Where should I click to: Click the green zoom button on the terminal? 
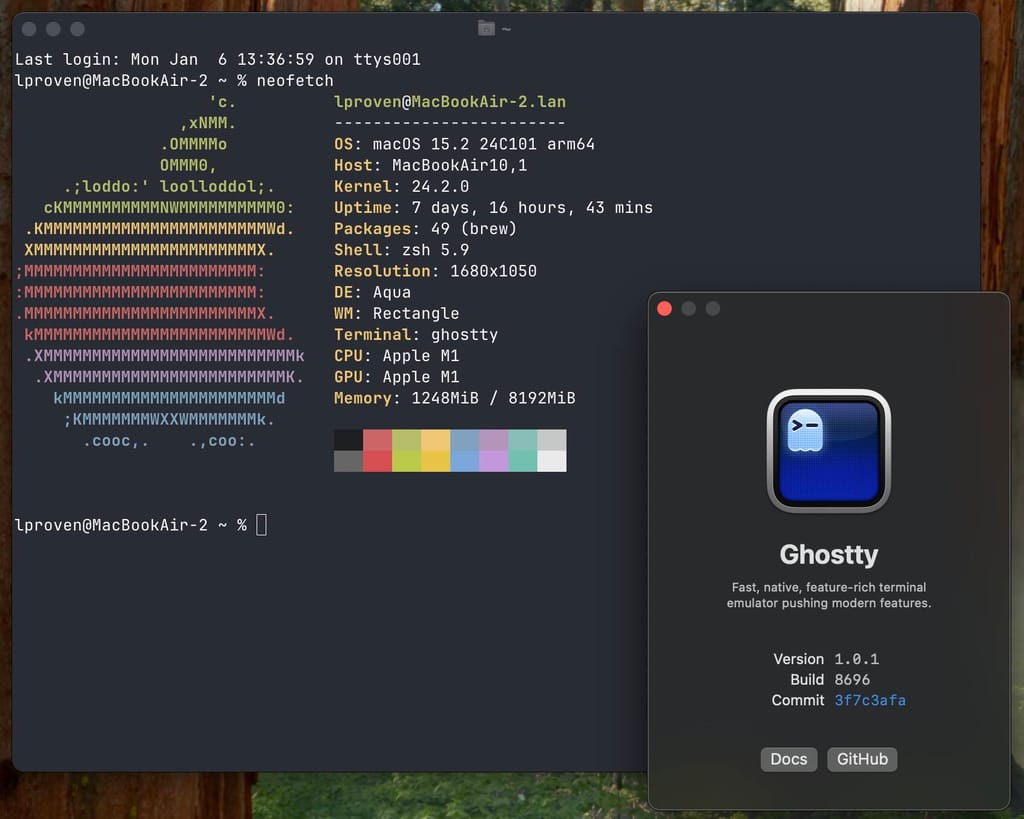(x=78, y=29)
